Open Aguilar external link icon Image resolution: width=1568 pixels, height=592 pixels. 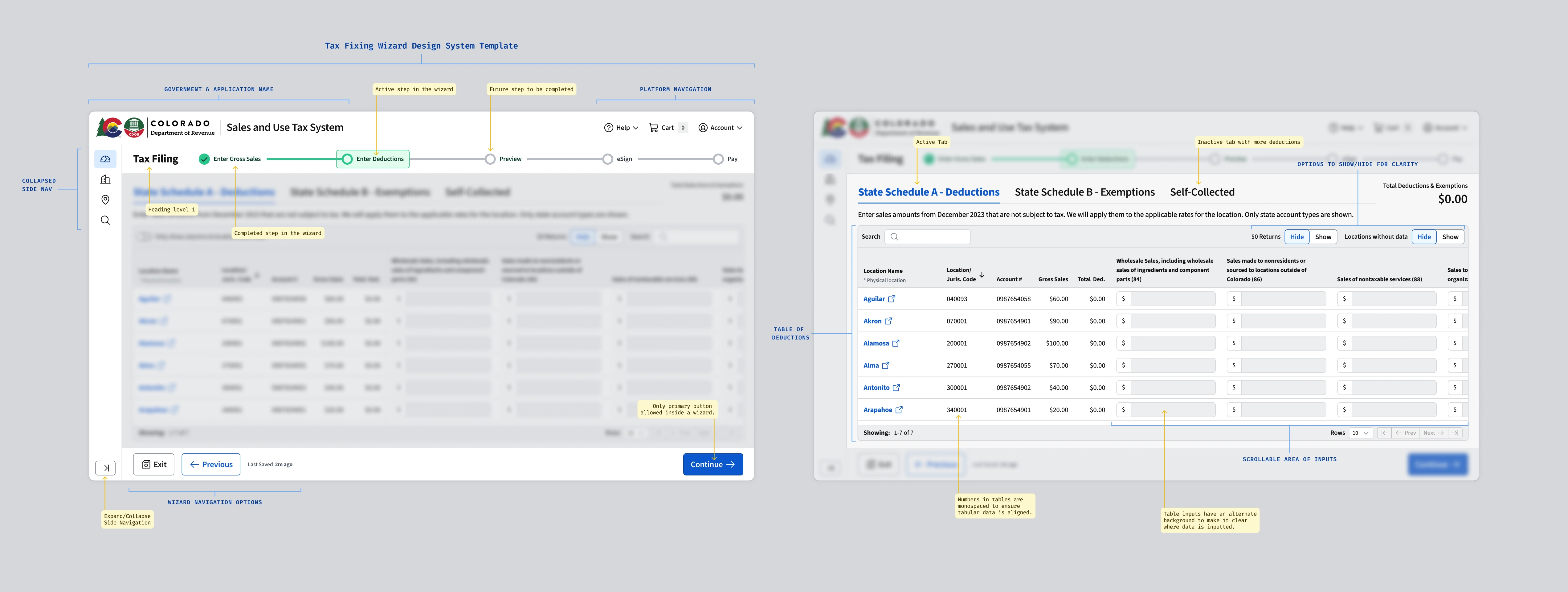(x=892, y=299)
